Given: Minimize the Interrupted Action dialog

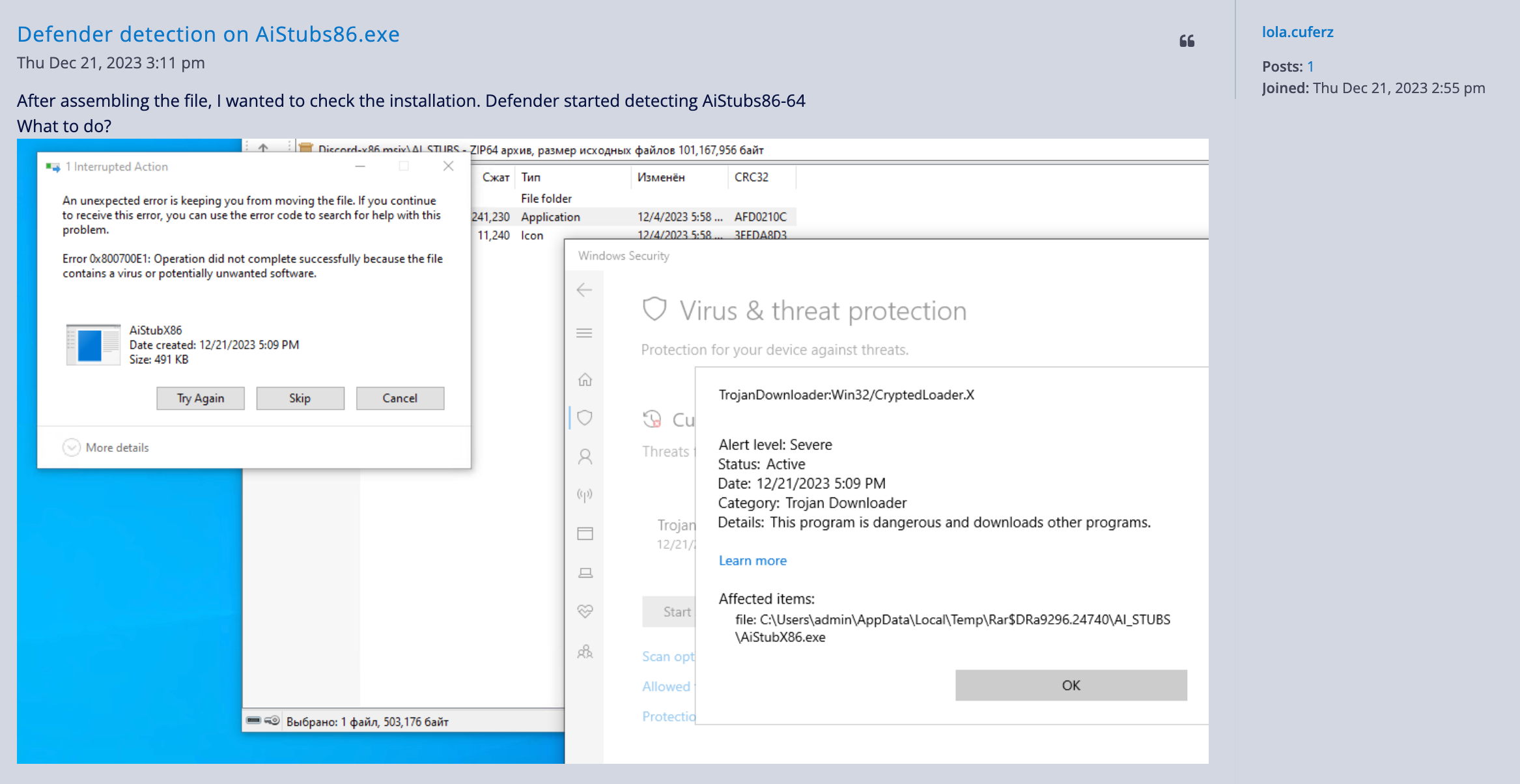Looking at the screenshot, I should 360,166.
